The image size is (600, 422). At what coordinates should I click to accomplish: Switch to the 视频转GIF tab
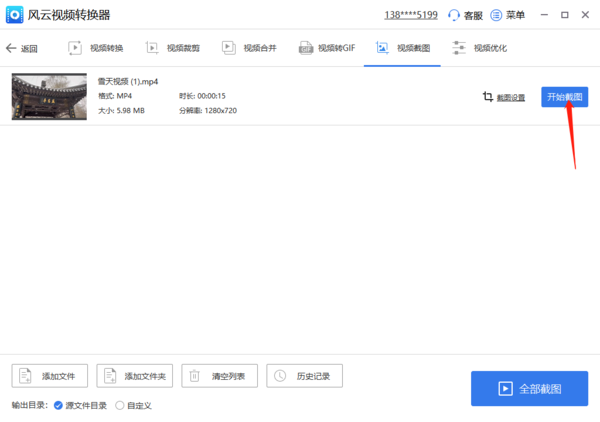tap(327, 48)
